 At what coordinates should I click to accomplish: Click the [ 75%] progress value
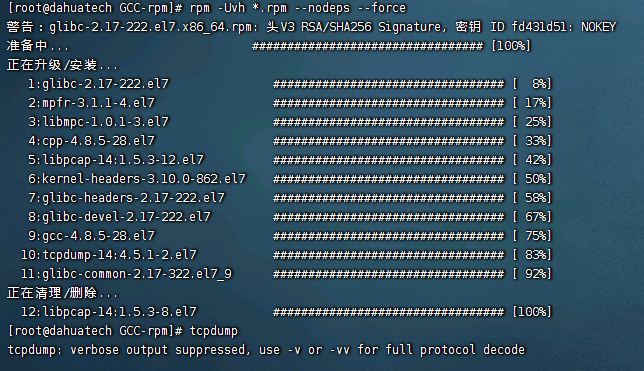(x=532, y=236)
